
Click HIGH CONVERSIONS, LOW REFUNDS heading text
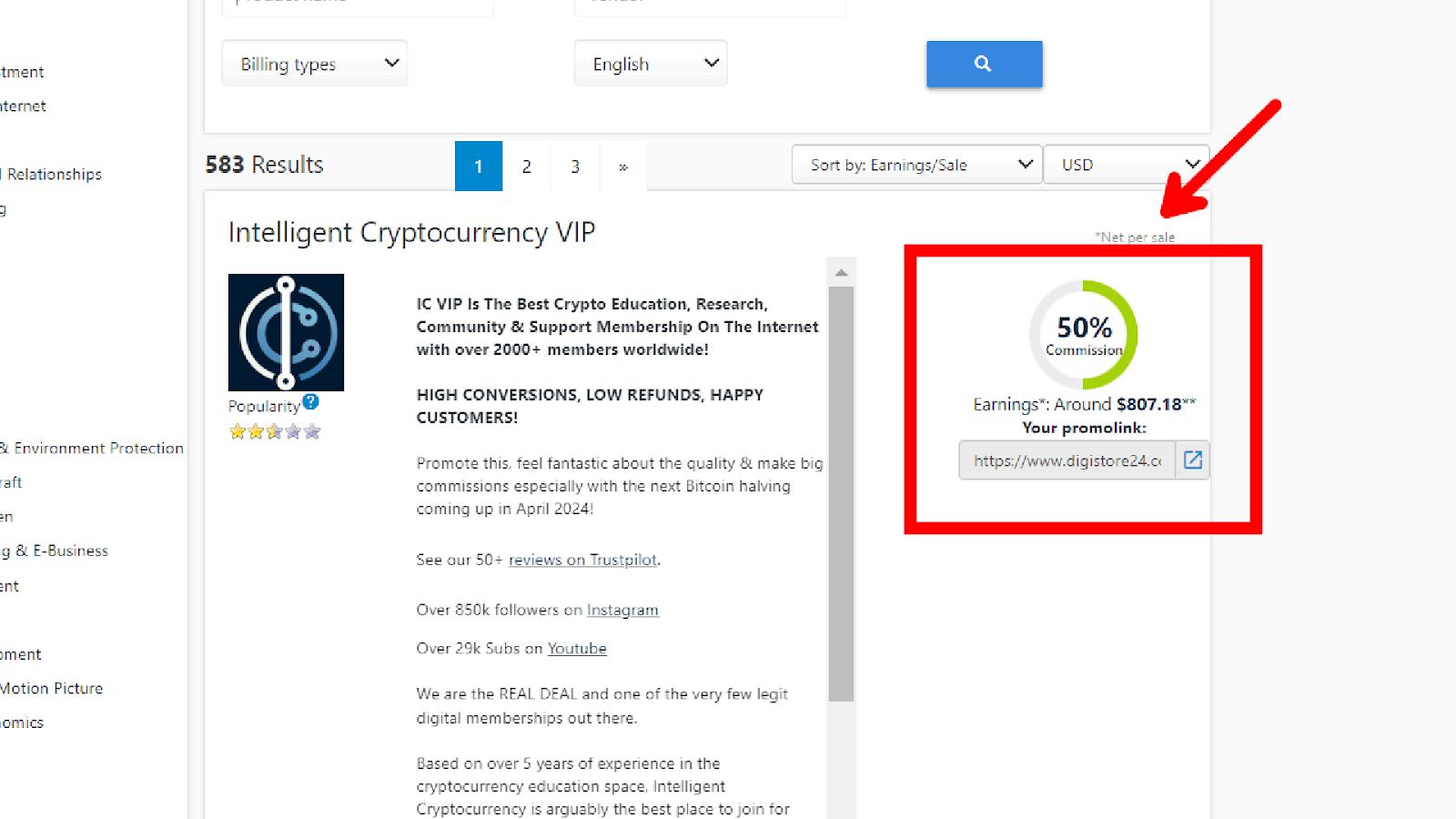coord(590,406)
